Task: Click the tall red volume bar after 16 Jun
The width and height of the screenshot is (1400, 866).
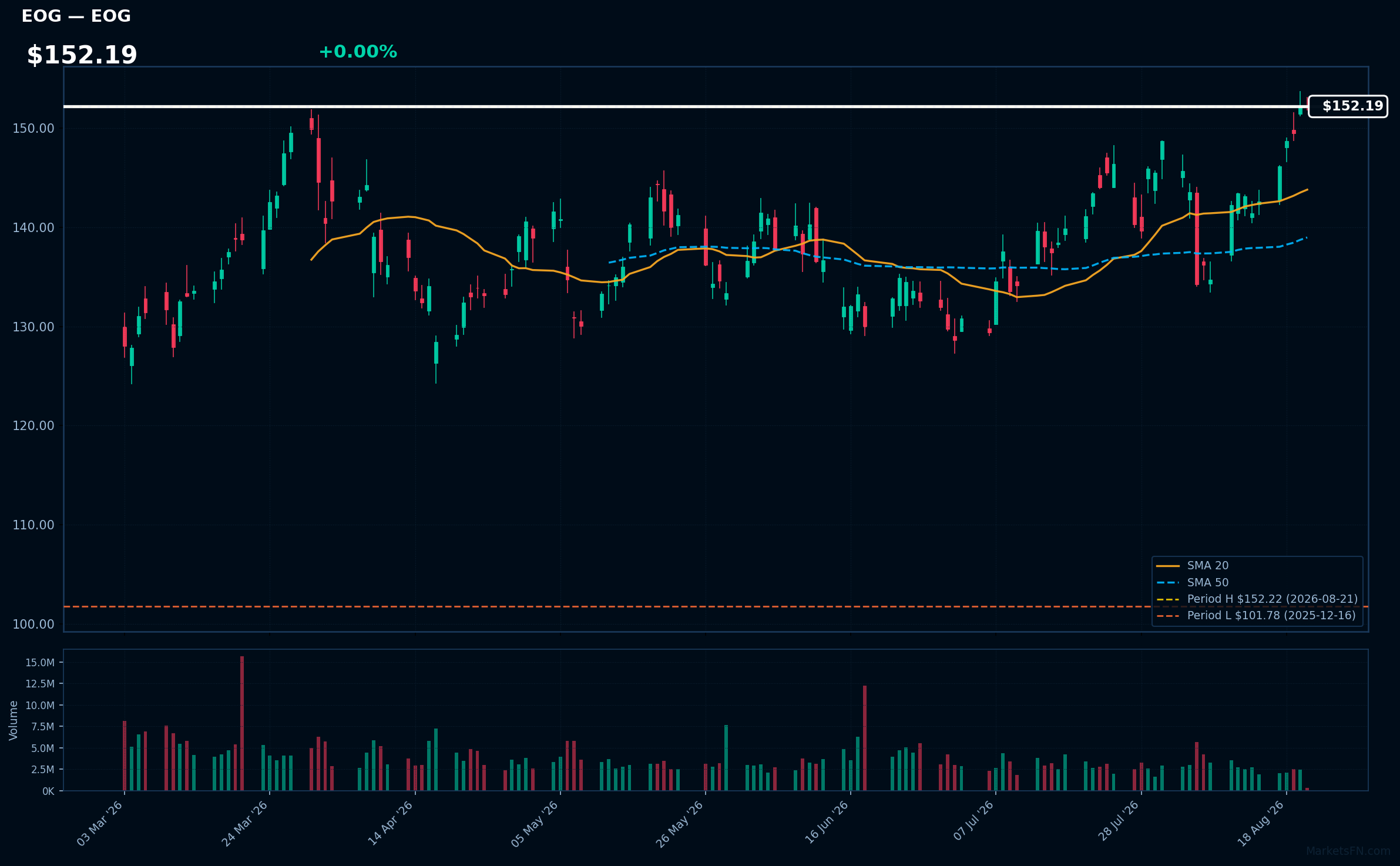Action: [x=865, y=739]
